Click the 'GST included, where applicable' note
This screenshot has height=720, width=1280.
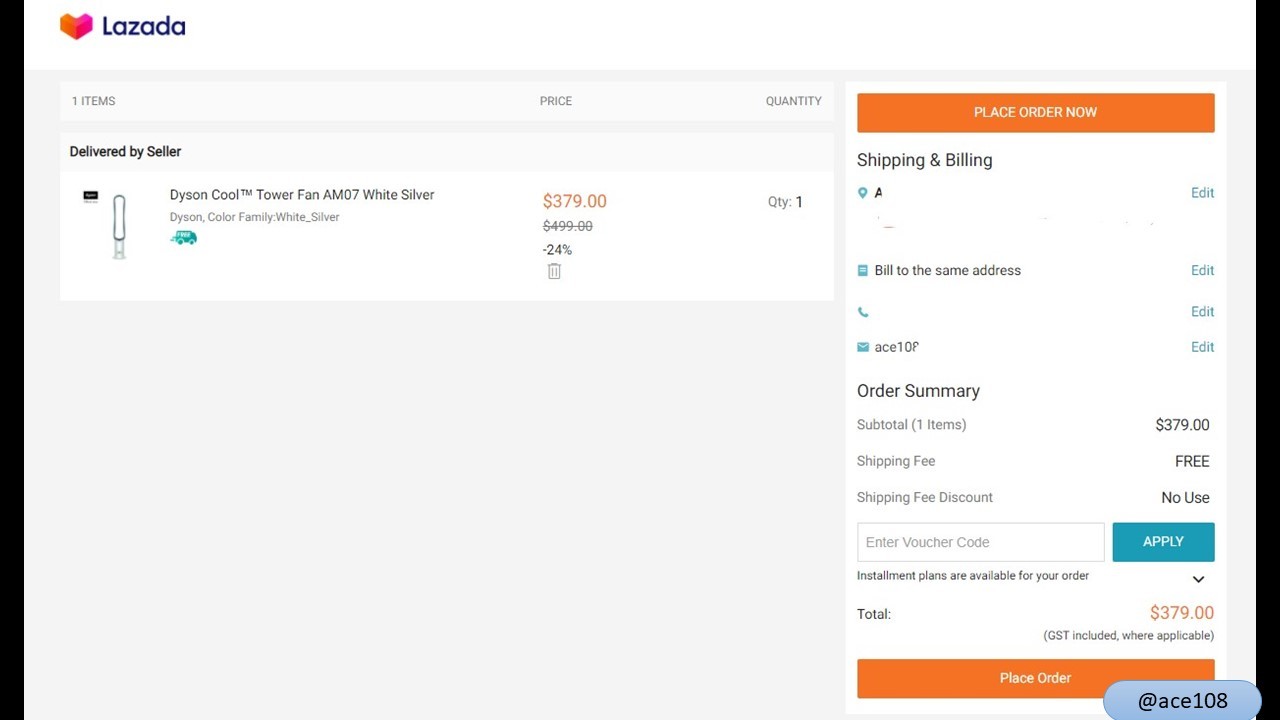[x=1129, y=636]
